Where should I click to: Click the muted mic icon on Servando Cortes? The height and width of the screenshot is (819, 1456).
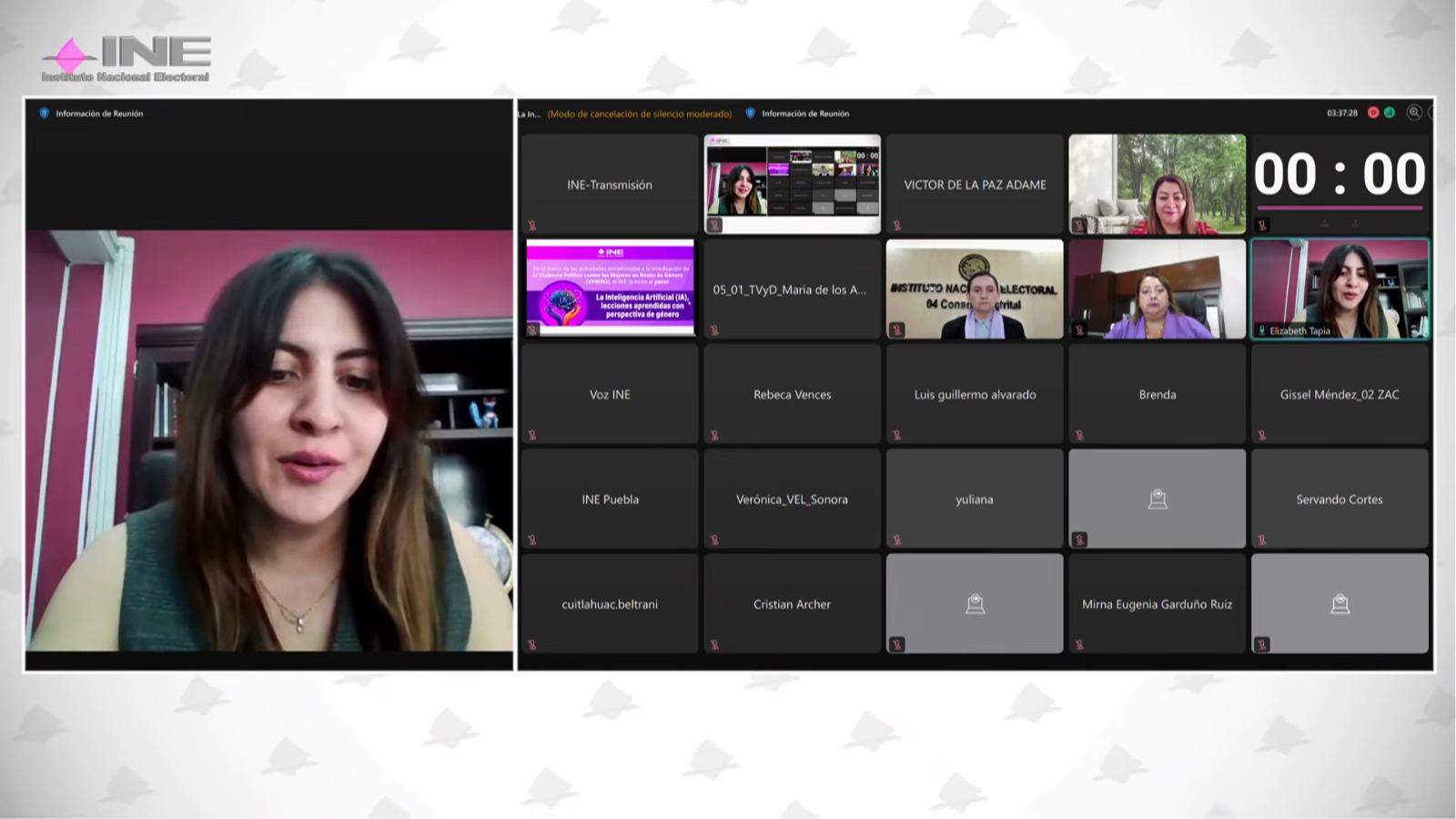coord(1262,540)
